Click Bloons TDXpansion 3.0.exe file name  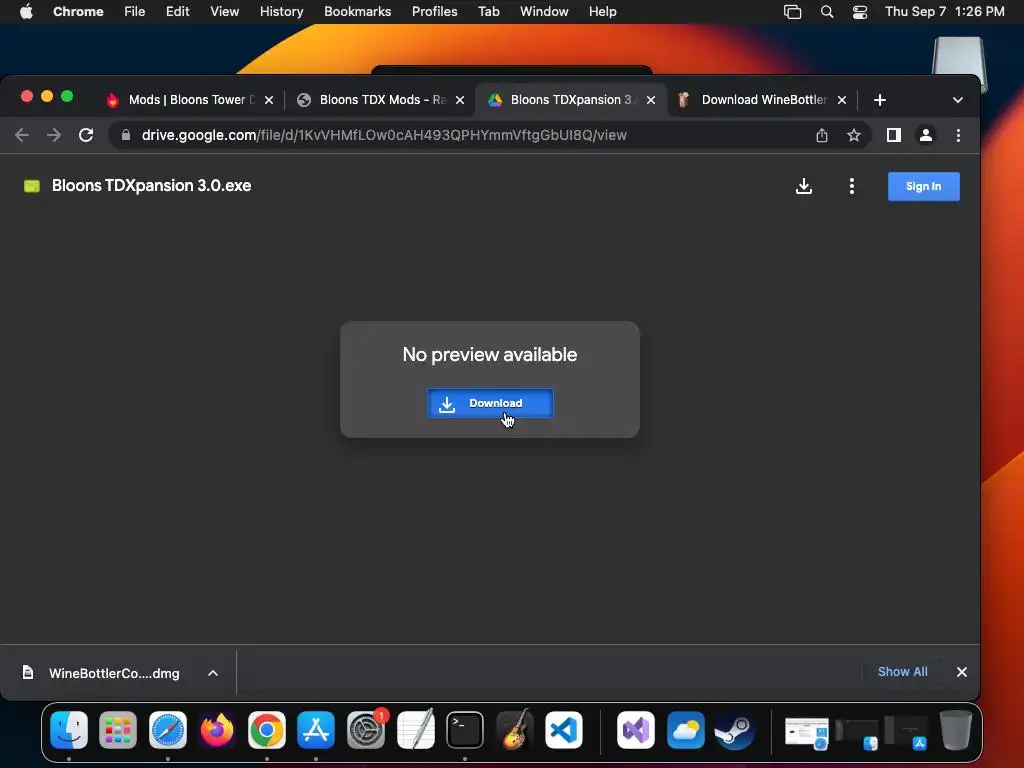152,185
